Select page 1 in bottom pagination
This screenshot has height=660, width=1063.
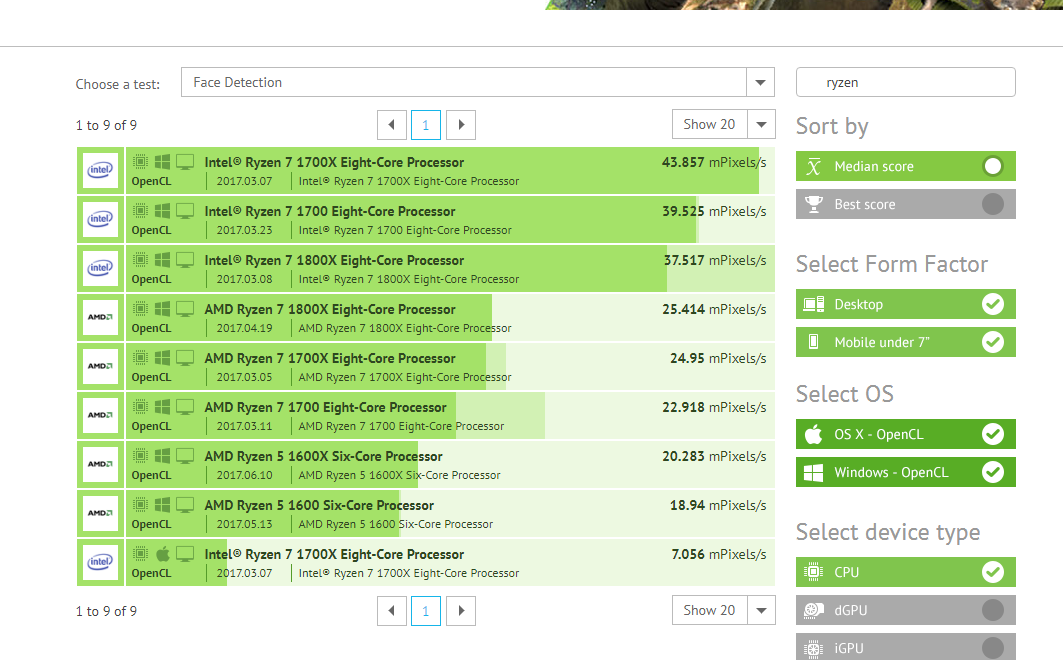pos(426,611)
